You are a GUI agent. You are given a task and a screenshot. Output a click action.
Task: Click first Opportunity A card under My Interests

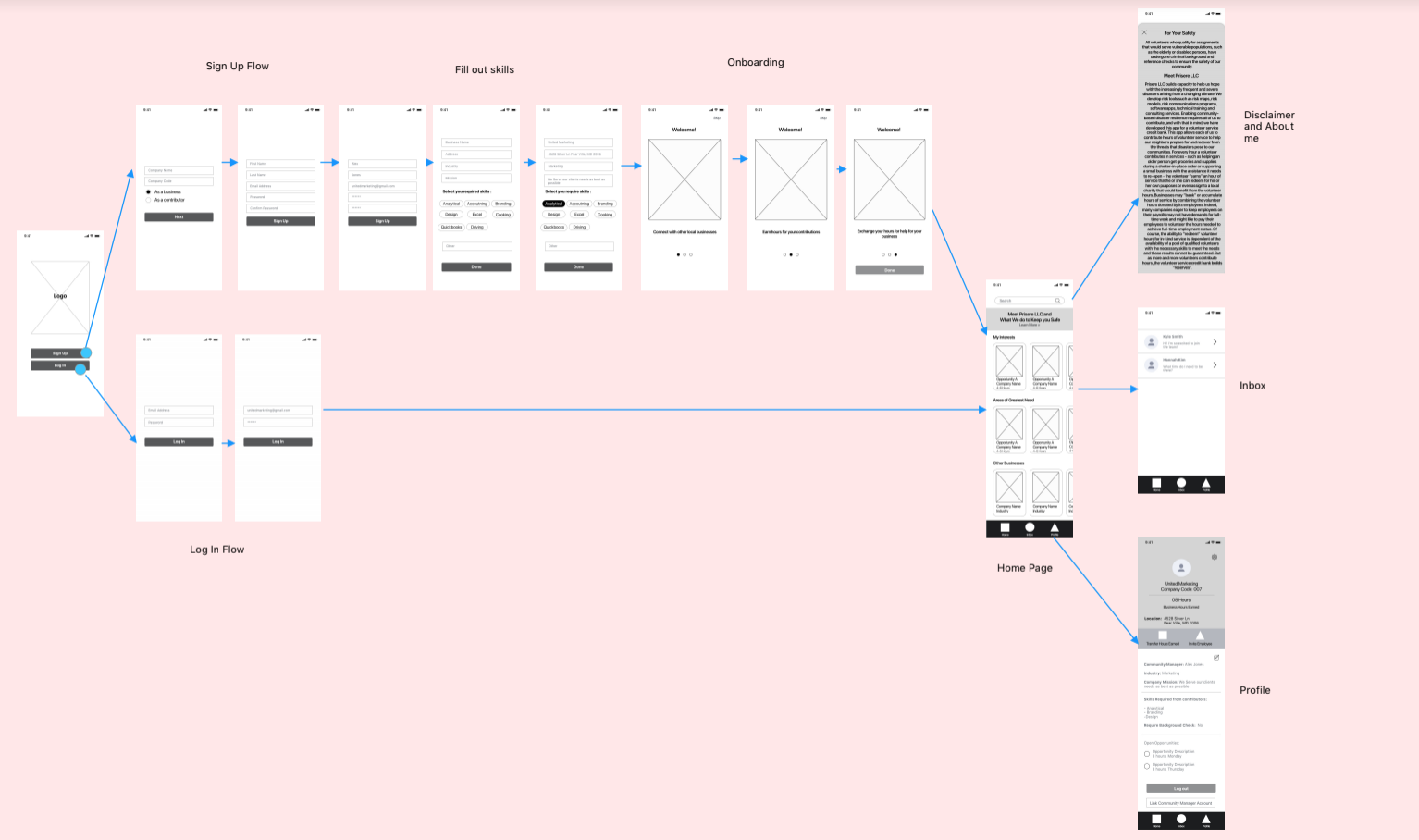click(x=1009, y=367)
